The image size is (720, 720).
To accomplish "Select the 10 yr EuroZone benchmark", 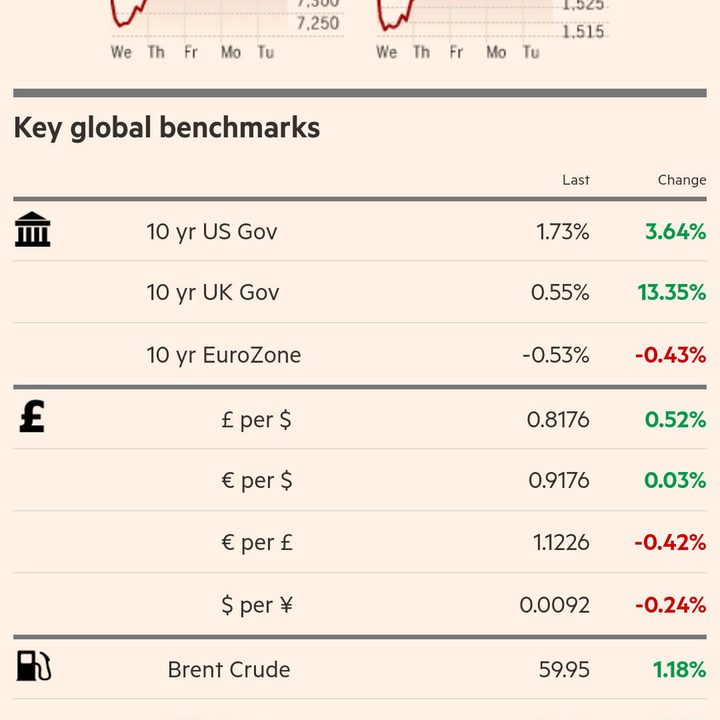I will (223, 355).
